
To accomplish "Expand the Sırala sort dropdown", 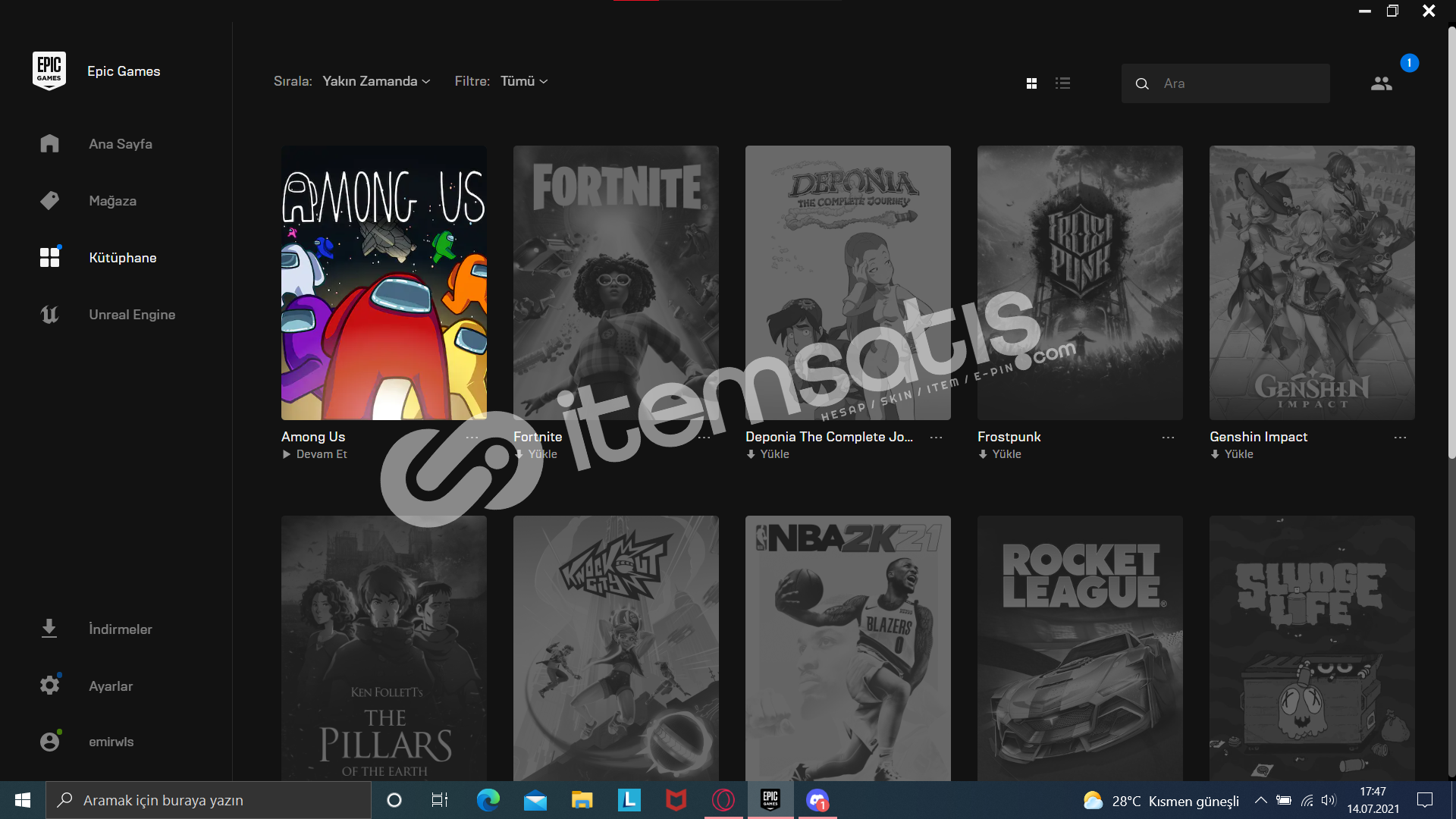I will point(376,81).
